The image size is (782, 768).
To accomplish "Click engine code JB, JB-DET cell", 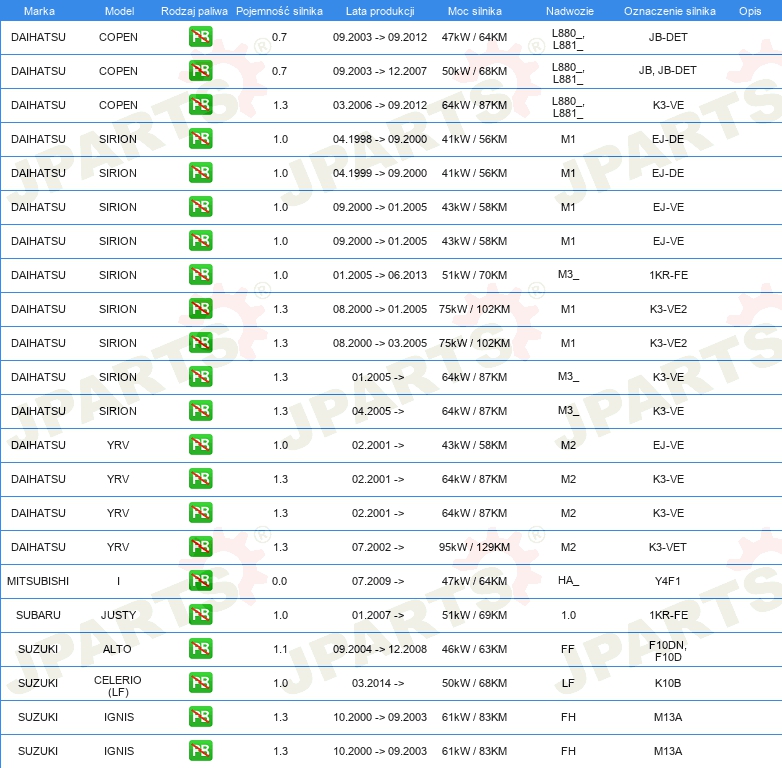I will [x=667, y=70].
